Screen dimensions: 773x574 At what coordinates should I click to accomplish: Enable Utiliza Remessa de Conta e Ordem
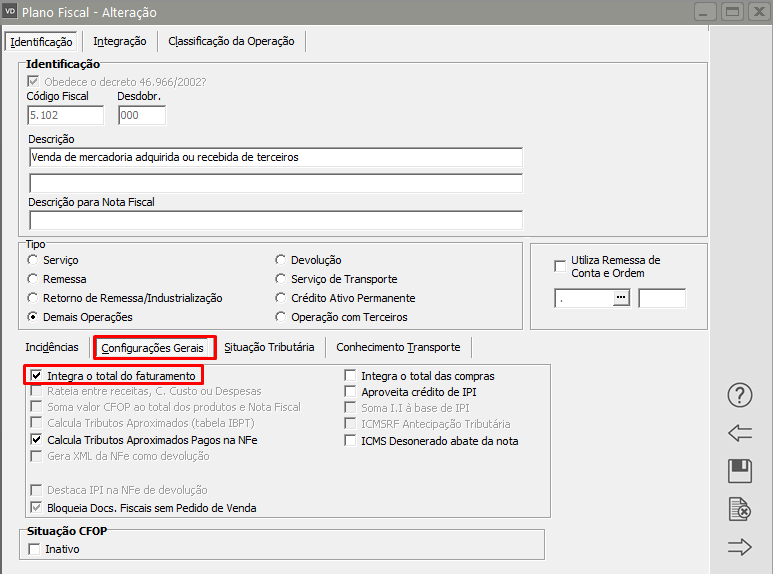coord(560,266)
